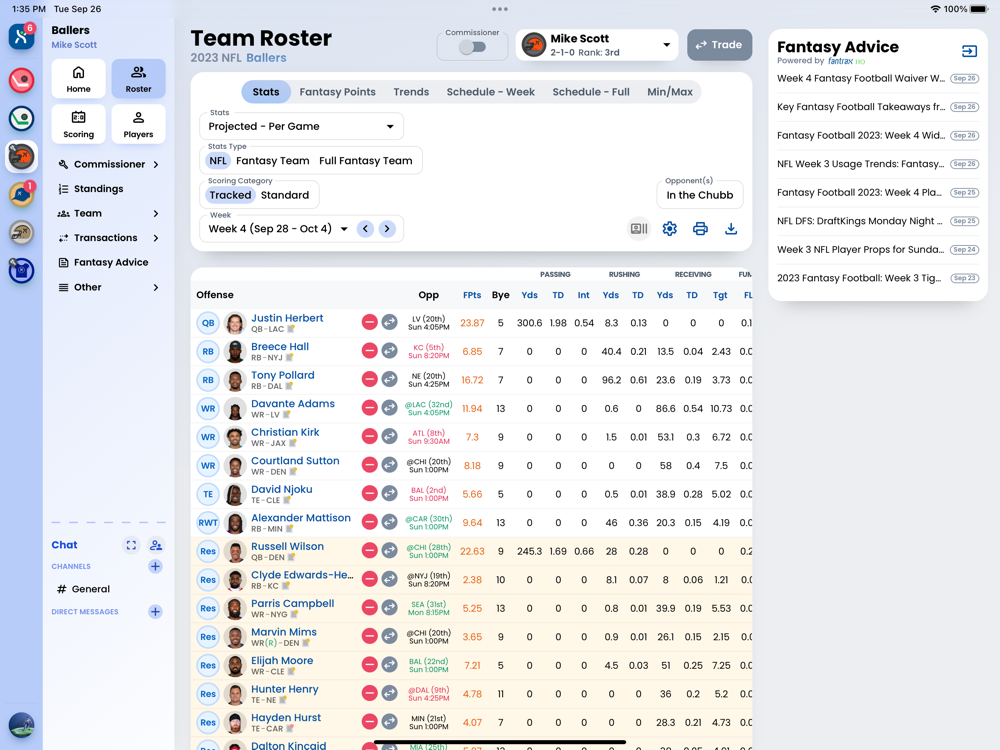
Task: Select Standard scoring category
Action: click(284, 195)
